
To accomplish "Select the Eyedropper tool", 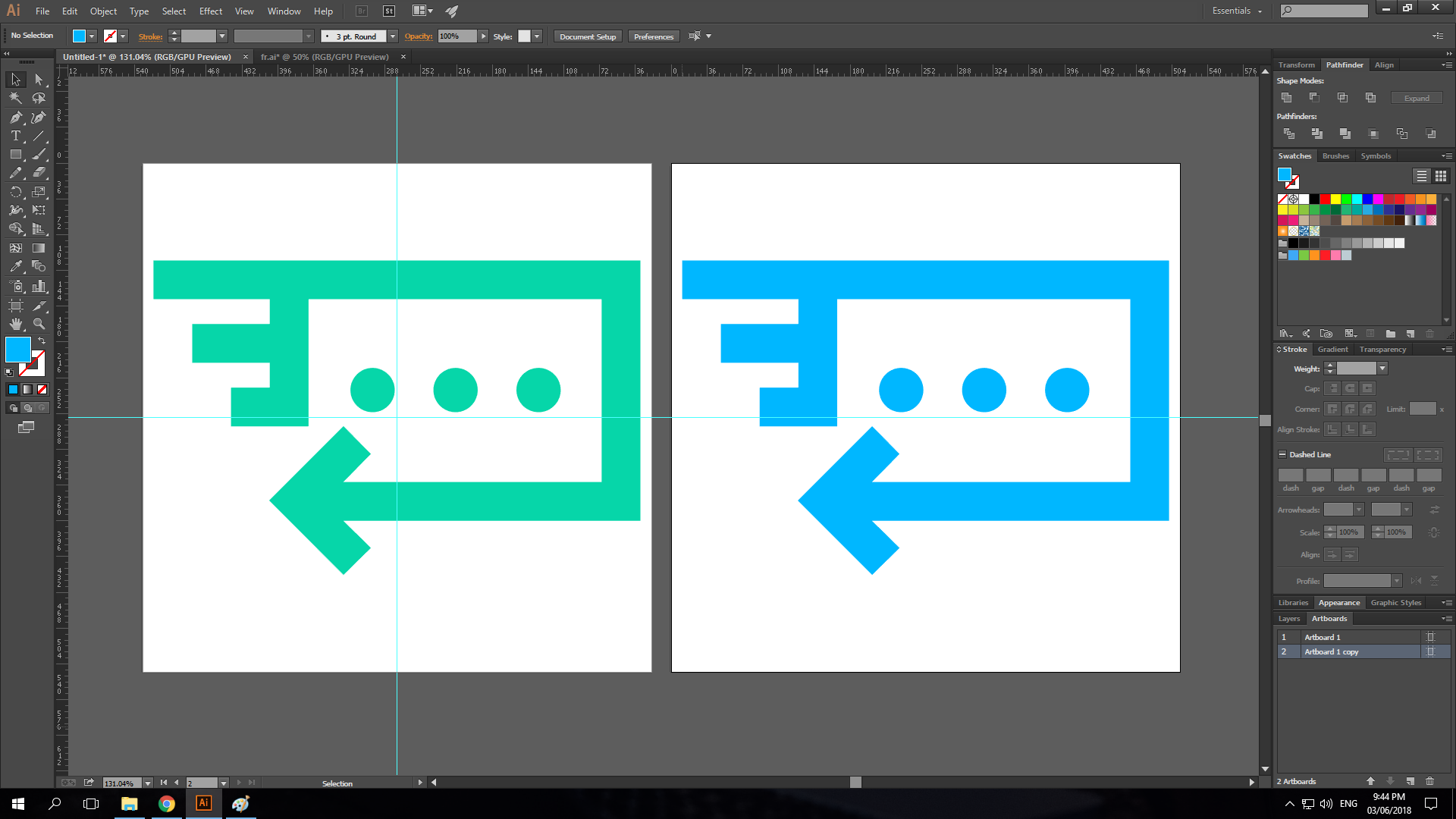I will [x=15, y=266].
